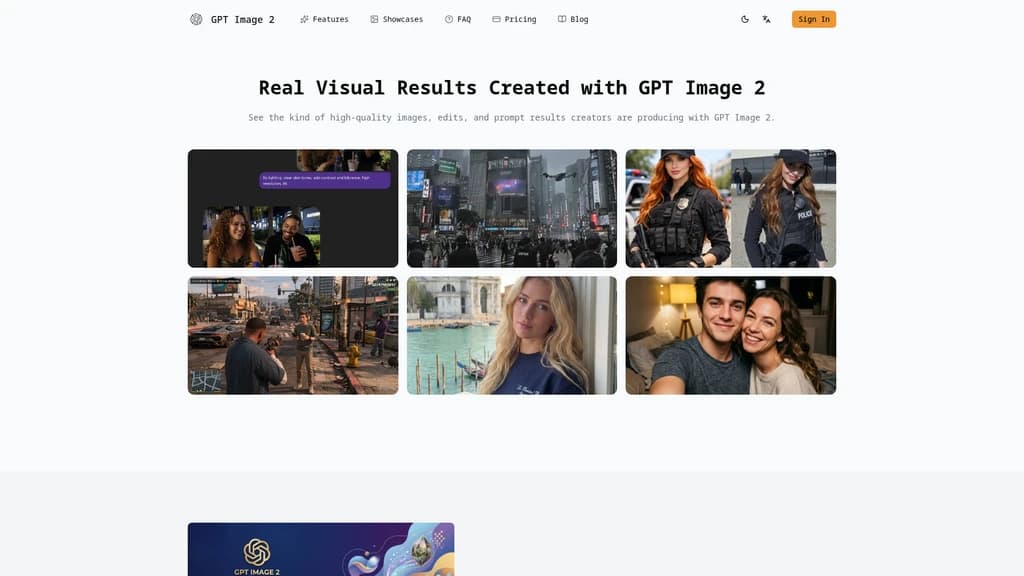Open the rainy city crossing thumbnail

click(x=512, y=208)
